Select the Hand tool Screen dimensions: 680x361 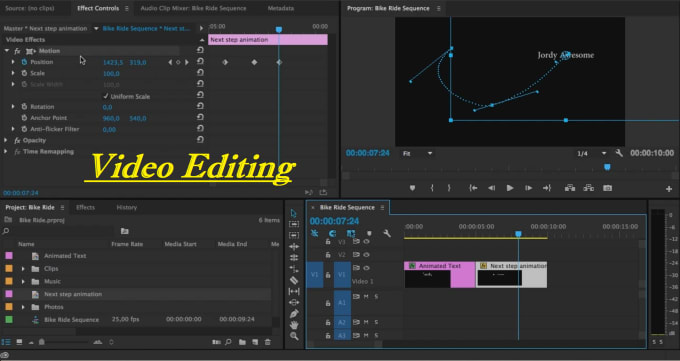click(x=294, y=325)
